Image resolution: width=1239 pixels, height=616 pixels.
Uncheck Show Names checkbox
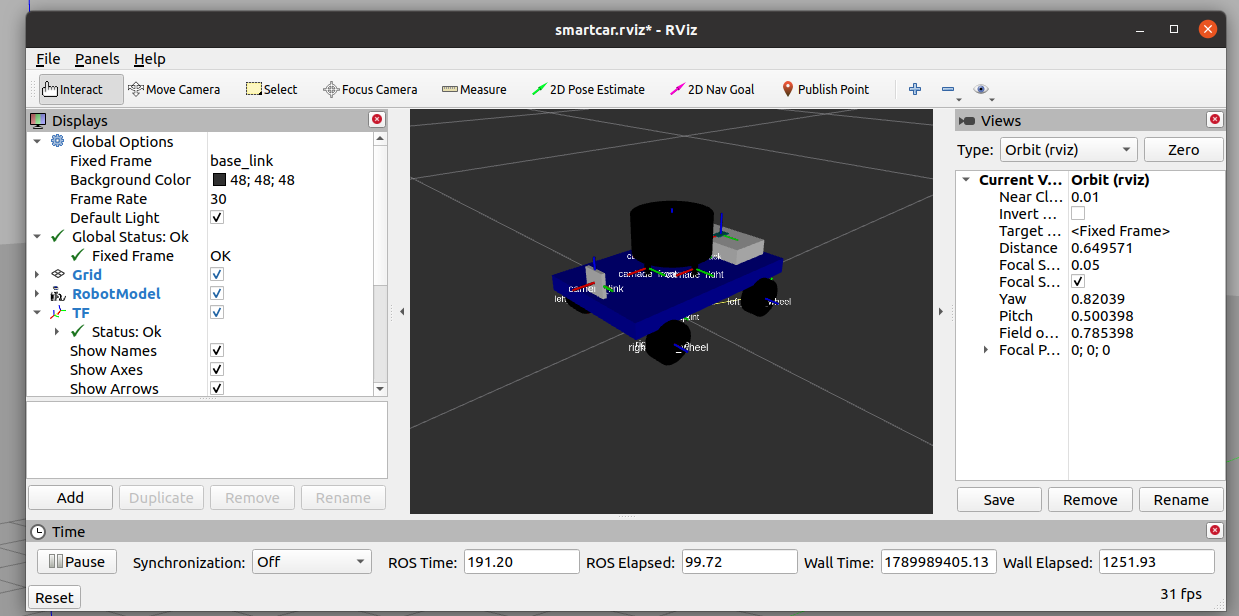pos(217,351)
